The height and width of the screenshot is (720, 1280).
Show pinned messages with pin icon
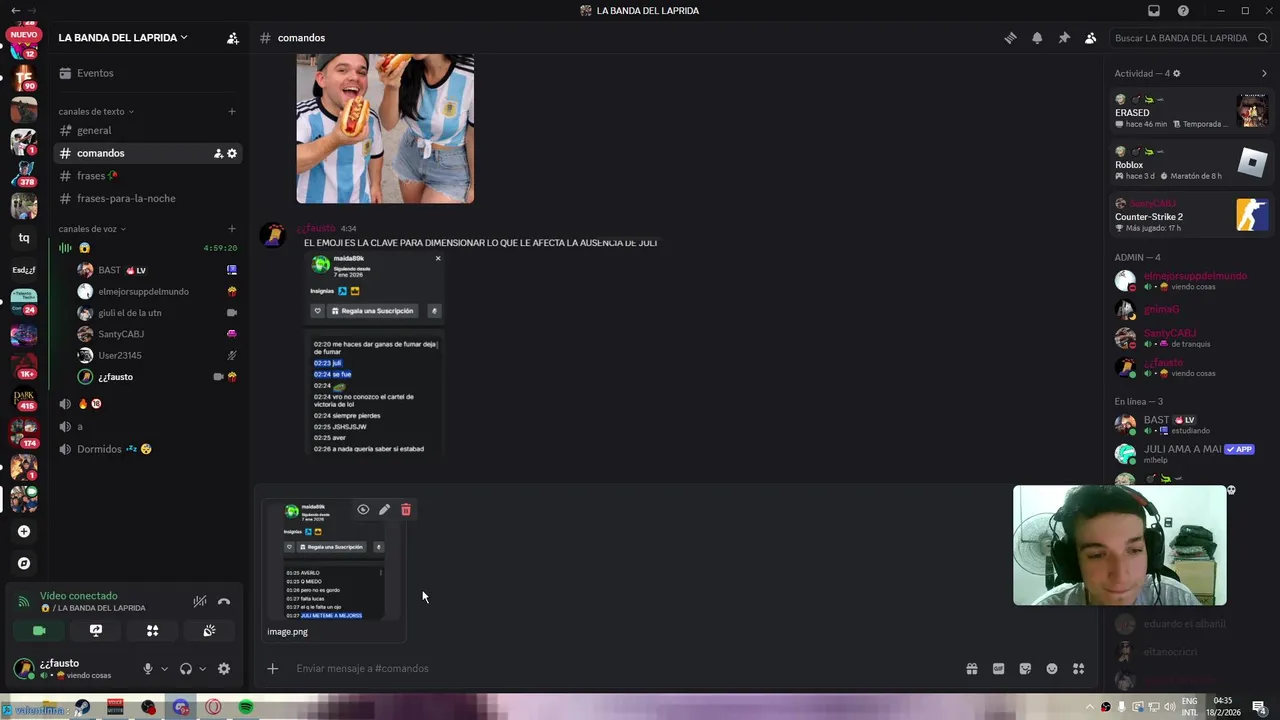(1064, 38)
